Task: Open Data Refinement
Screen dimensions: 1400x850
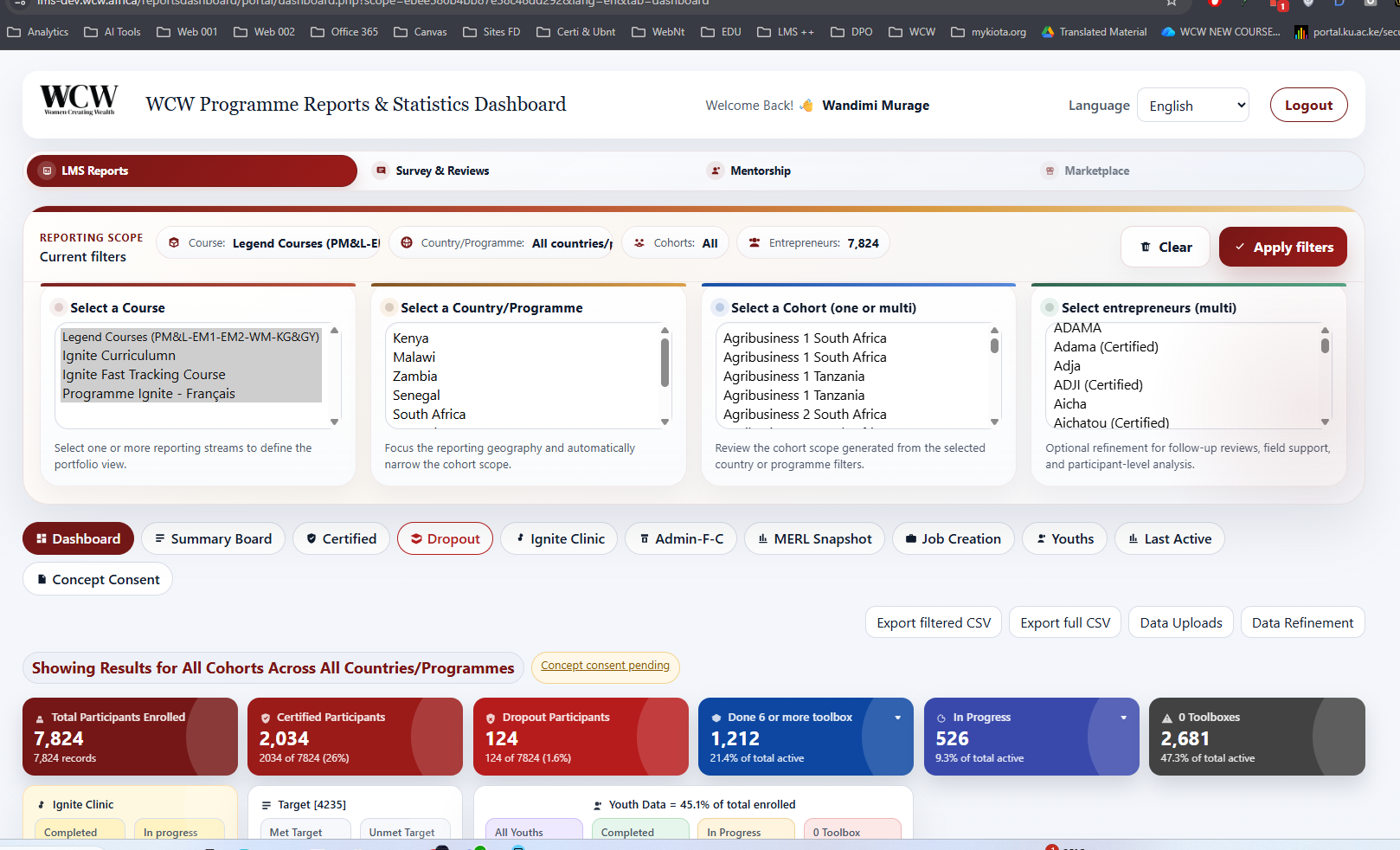Action: (1302, 622)
